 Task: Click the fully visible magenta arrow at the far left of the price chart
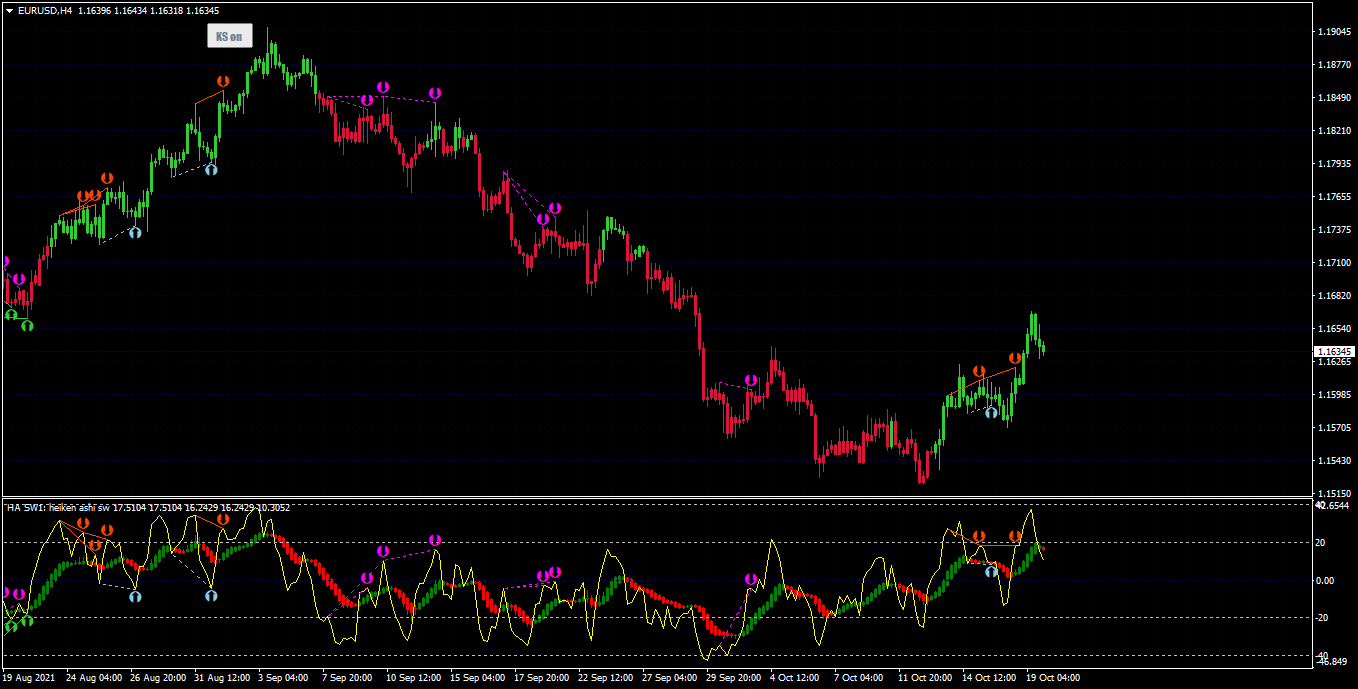point(19,279)
